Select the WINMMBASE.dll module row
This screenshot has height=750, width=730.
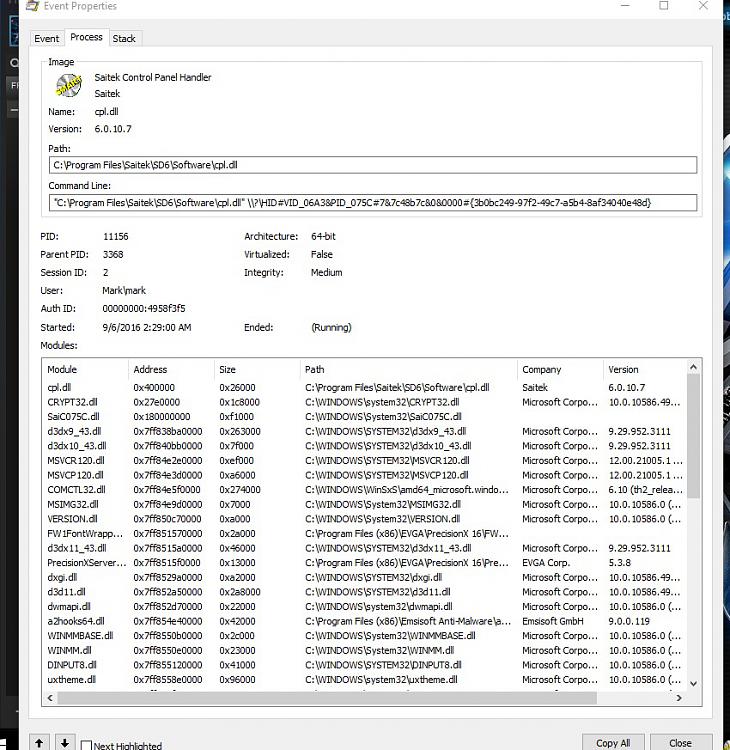coord(365,636)
